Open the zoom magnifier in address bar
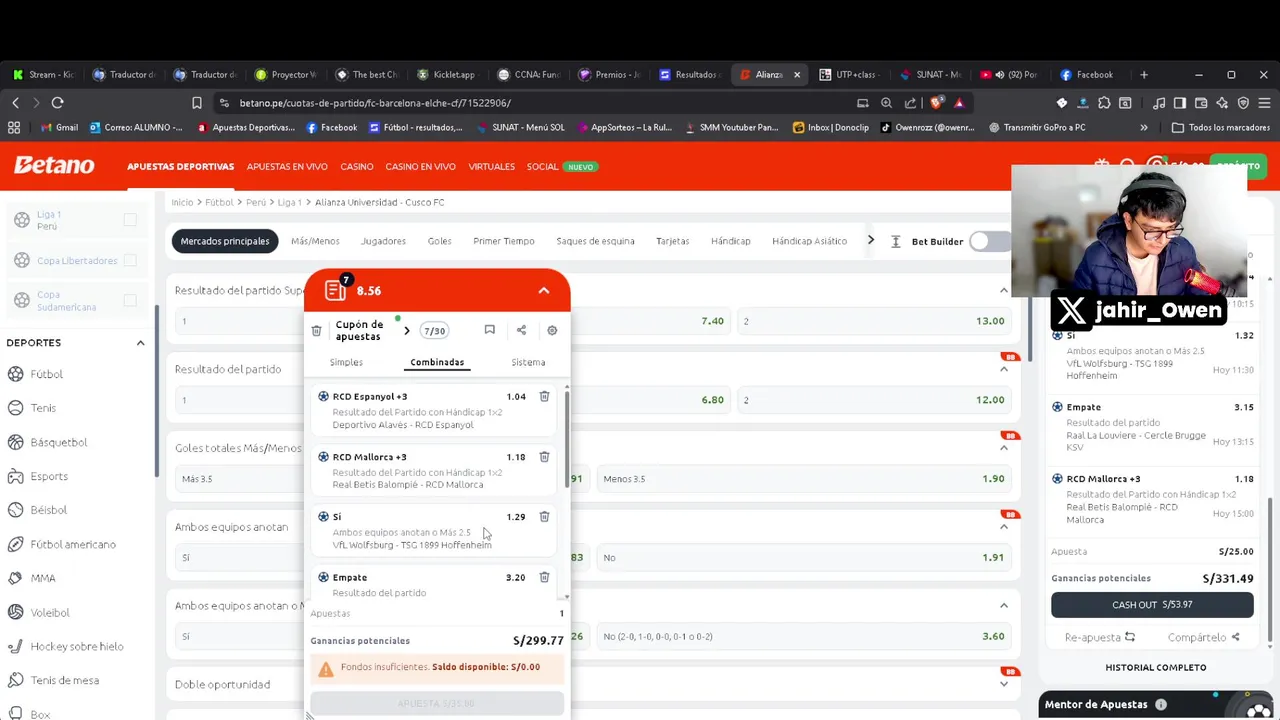The image size is (1280, 720). [886, 103]
